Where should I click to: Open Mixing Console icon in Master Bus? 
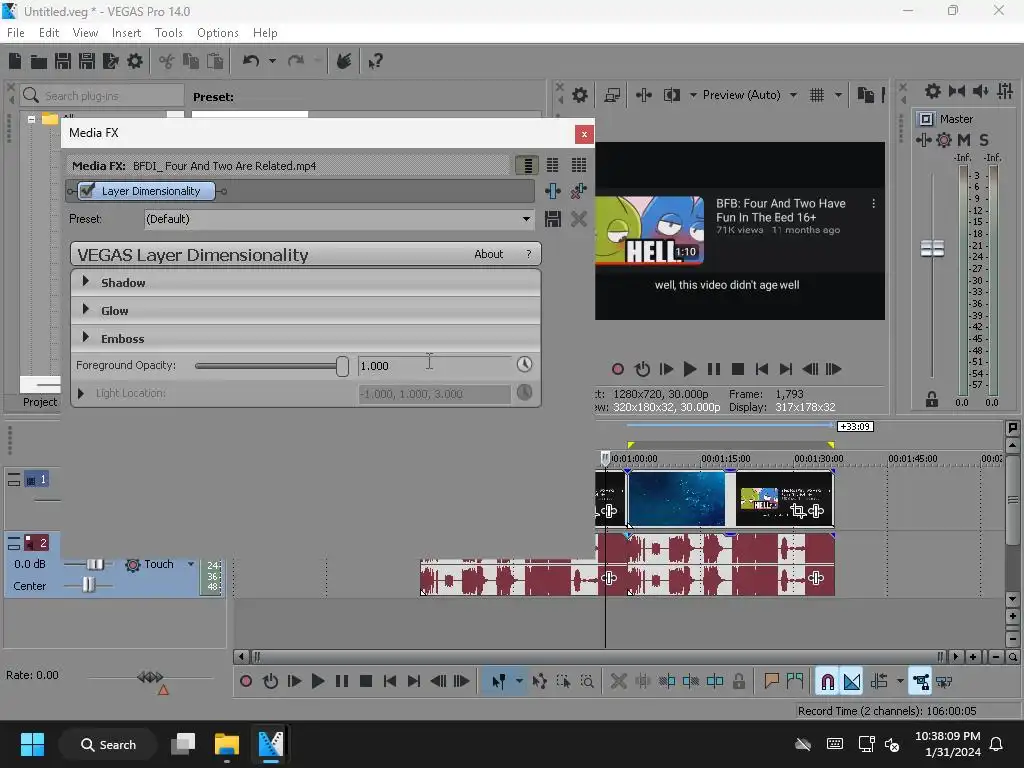pyautogui.click(x=1005, y=91)
